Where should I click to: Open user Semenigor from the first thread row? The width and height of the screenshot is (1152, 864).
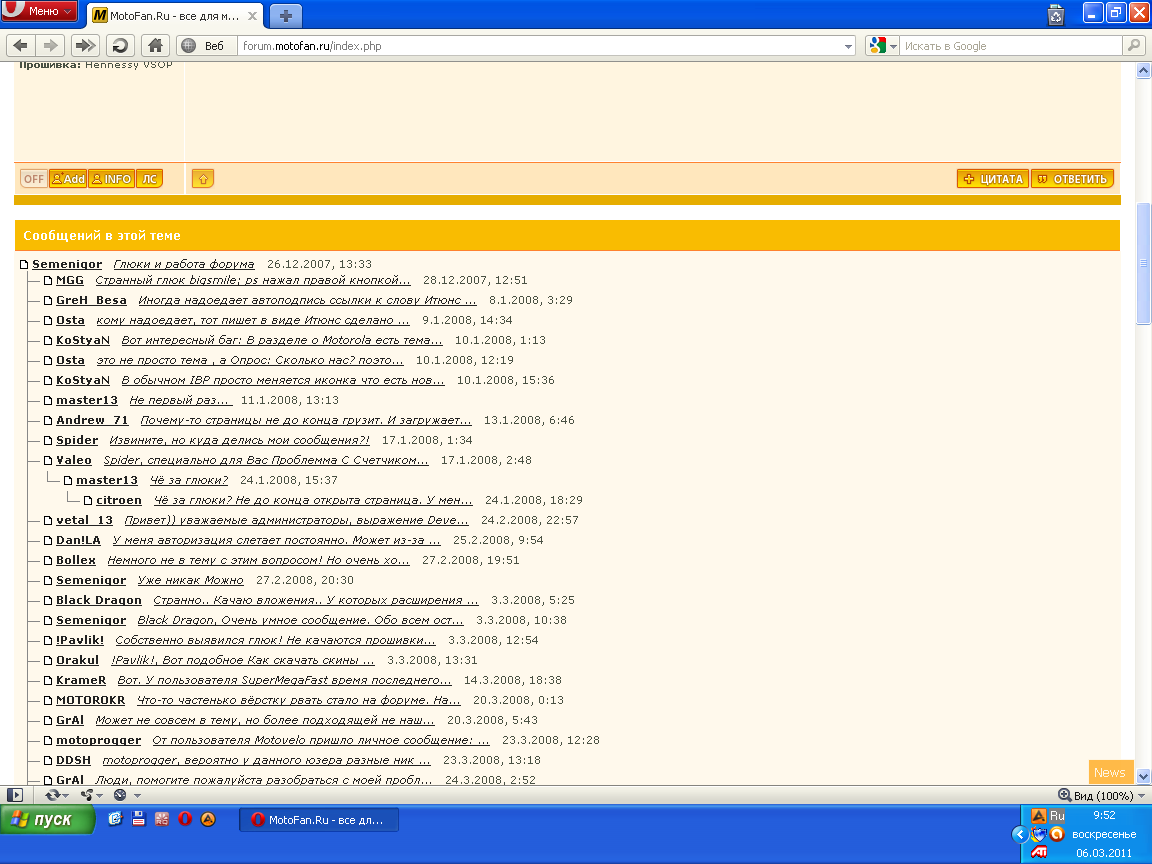click(67, 264)
